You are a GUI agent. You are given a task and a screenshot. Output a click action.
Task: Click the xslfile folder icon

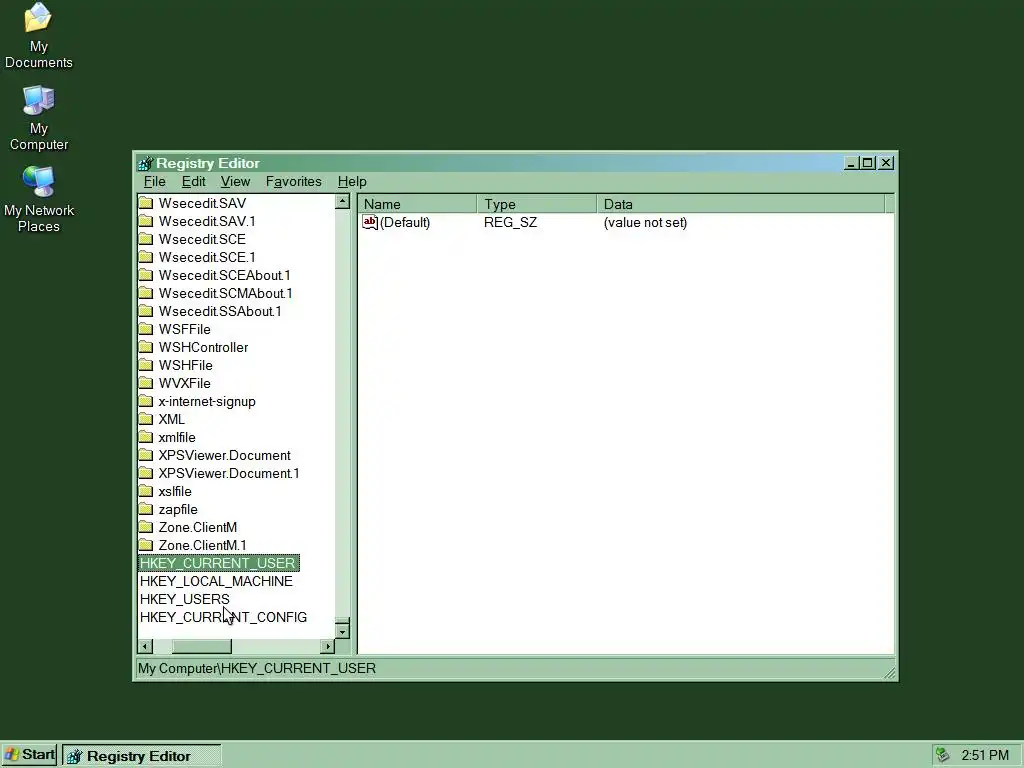[x=146, y=491]
